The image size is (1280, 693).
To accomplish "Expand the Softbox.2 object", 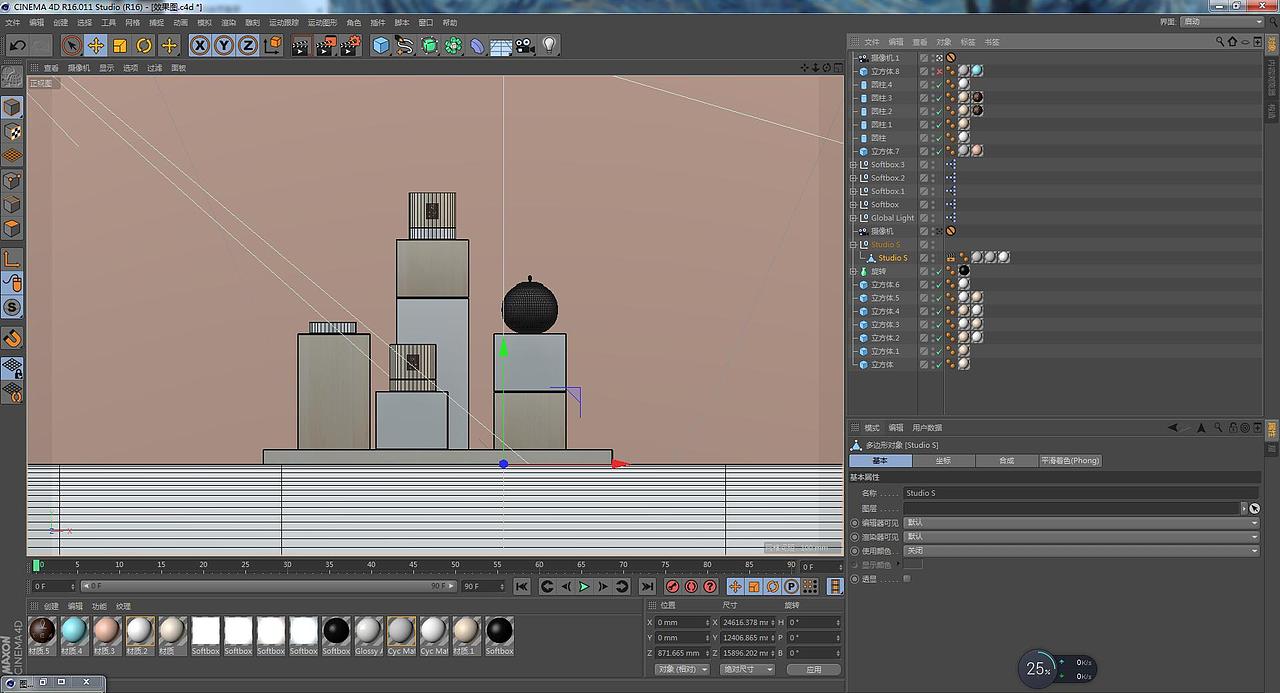I will click(853, 178).
